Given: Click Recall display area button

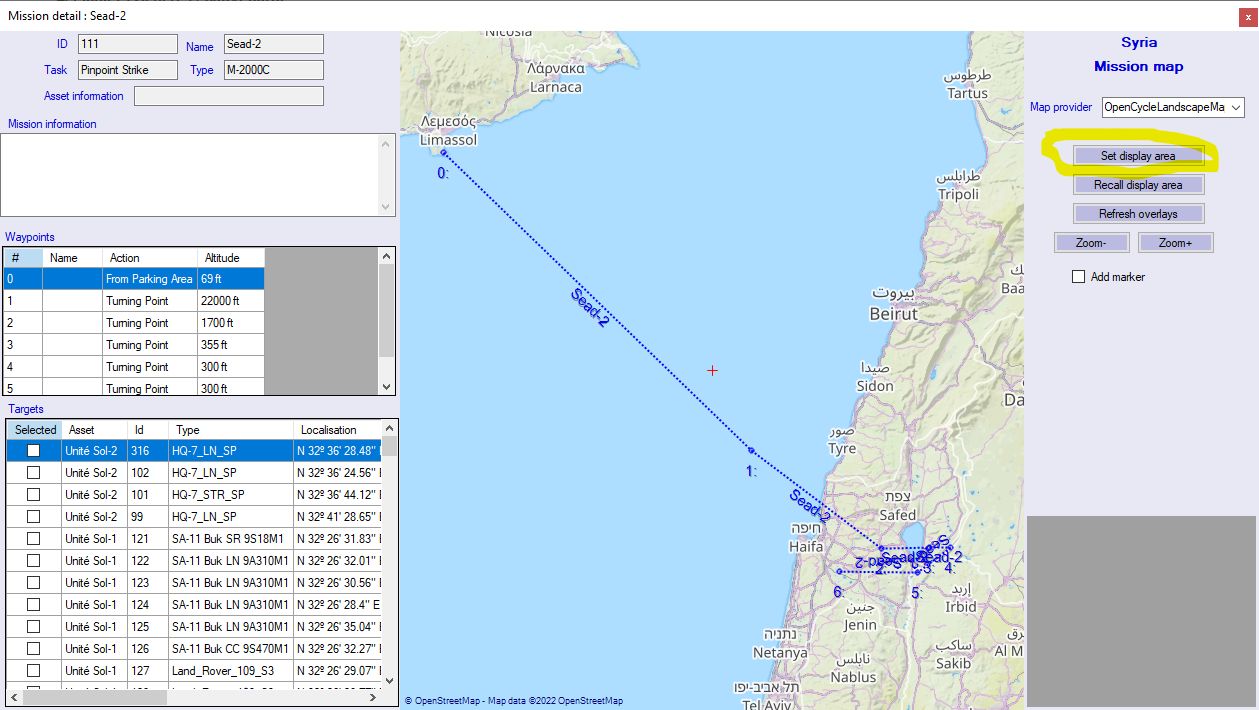Looking at the screenshot, I should (1138, 185).
